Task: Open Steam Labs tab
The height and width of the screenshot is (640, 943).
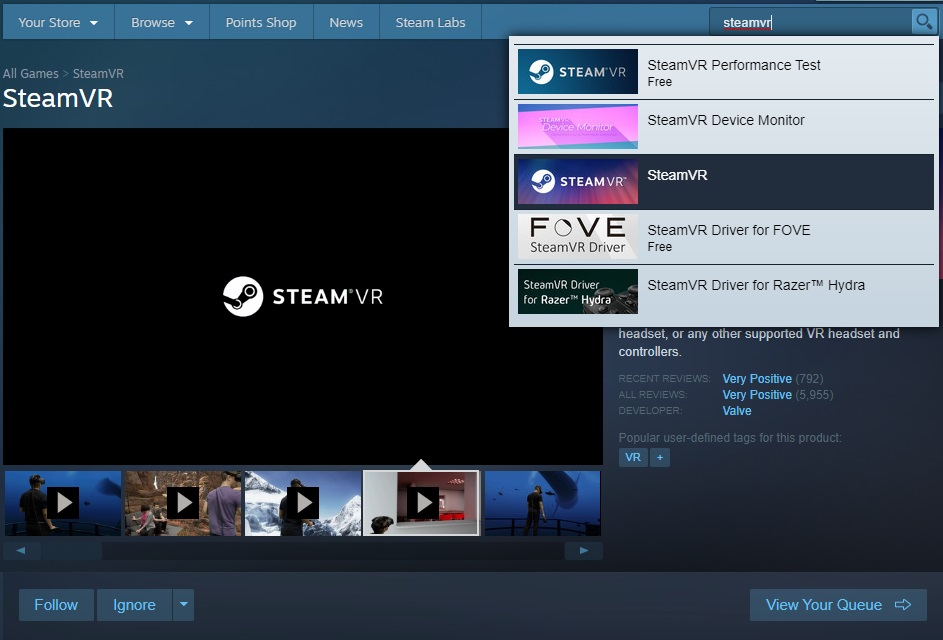Action: click(x=430, y=22)
